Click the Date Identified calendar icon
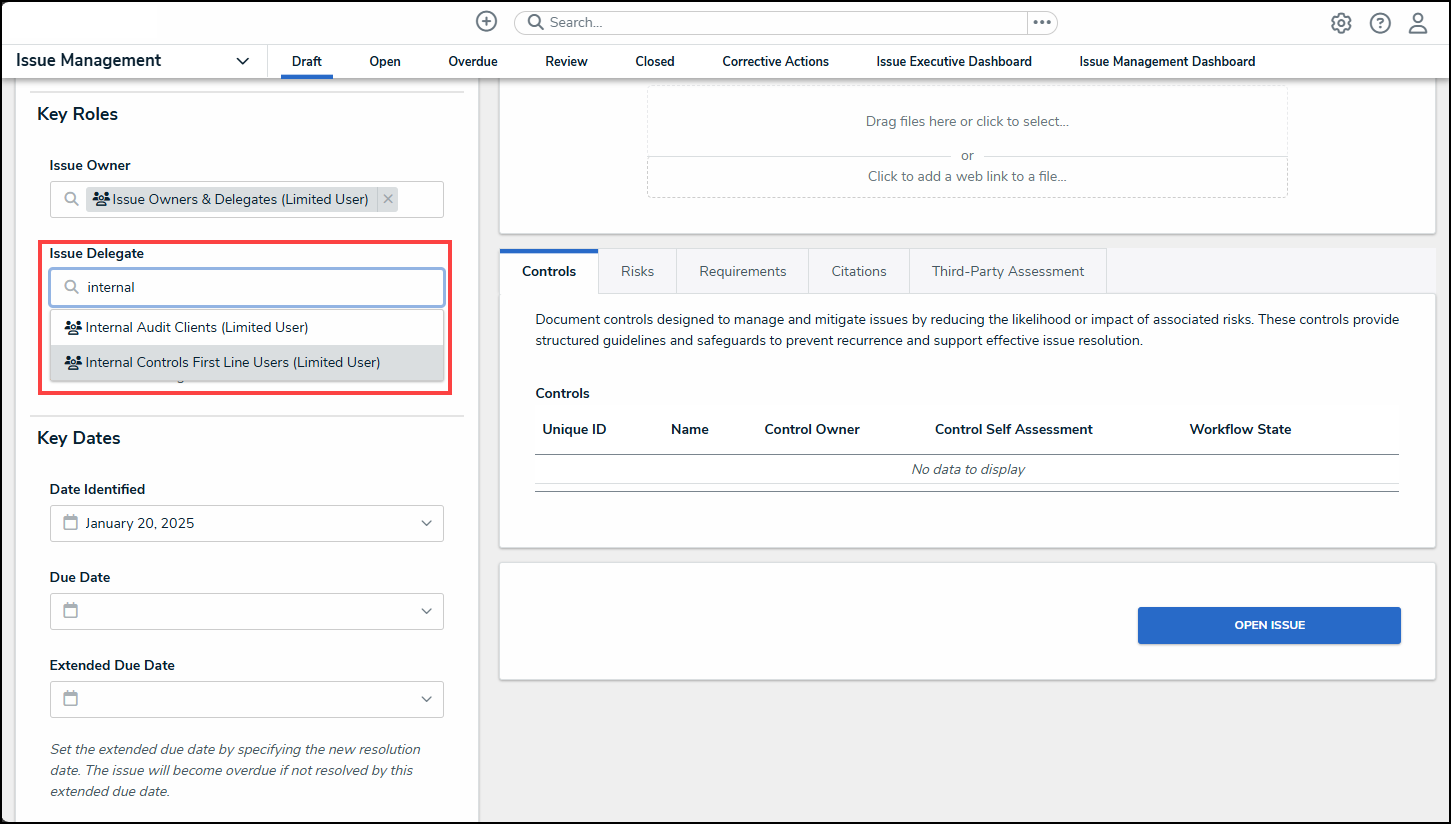The image size is (1451, 824). pos(70,522)
